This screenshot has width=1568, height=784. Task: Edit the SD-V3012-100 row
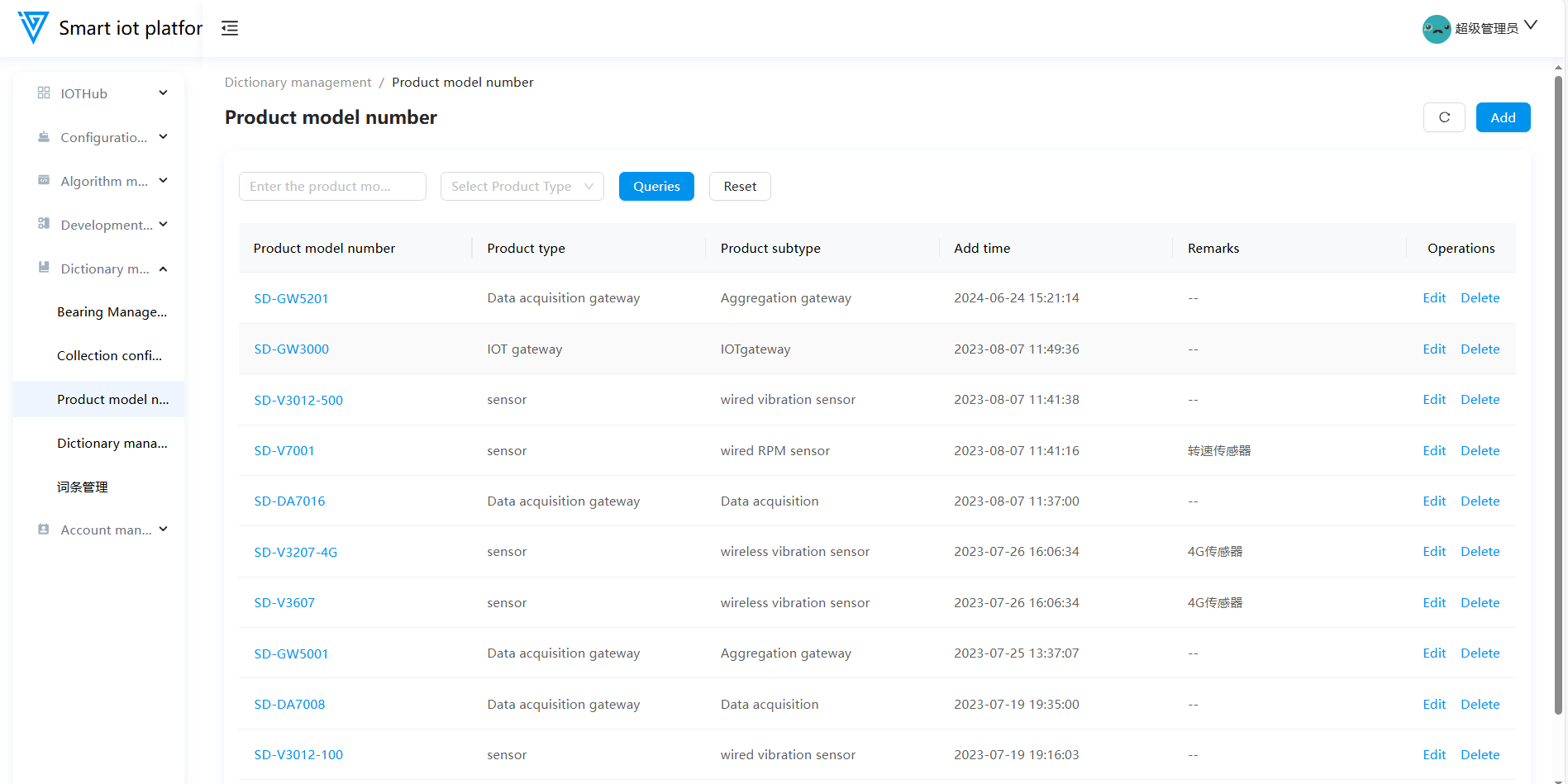(1434, 755)
